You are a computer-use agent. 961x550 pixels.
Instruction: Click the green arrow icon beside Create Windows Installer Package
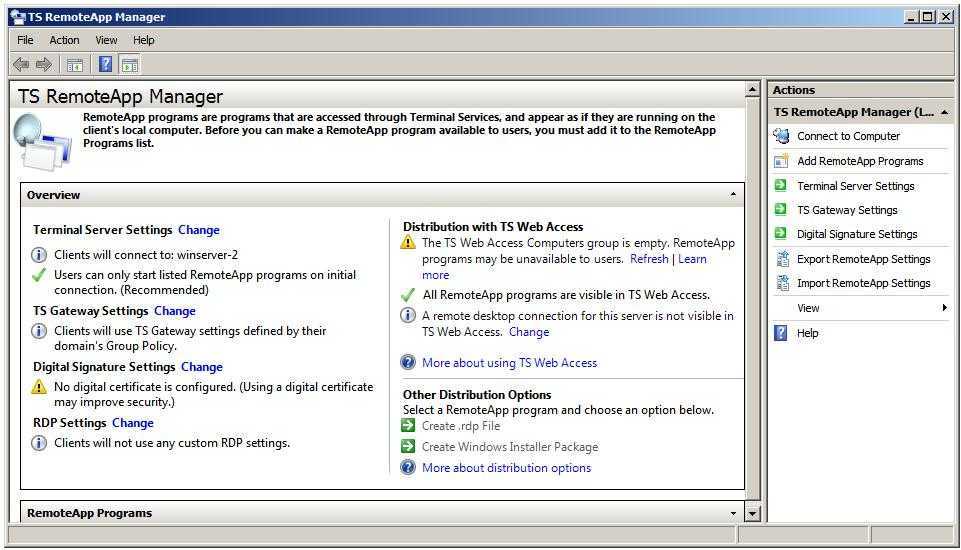click(x=408, y=446)
